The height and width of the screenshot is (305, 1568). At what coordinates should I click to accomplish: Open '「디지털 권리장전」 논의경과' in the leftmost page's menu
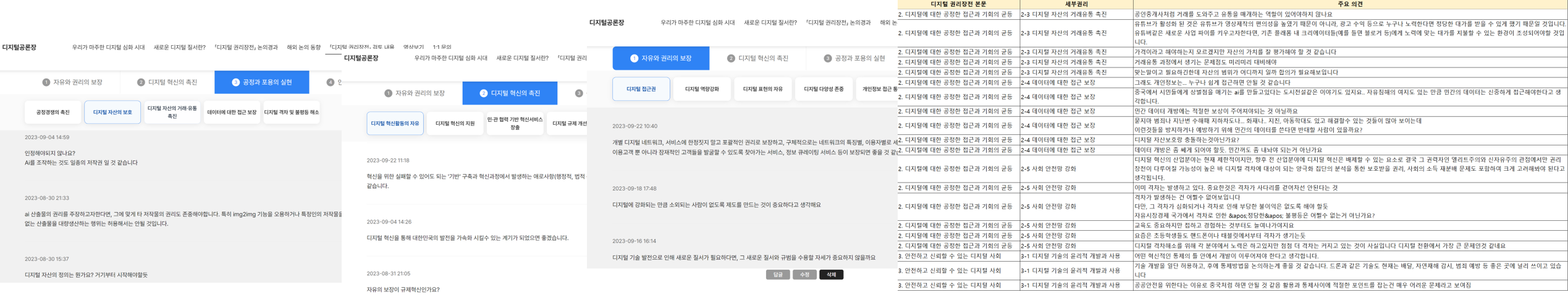tap(246, 47)
